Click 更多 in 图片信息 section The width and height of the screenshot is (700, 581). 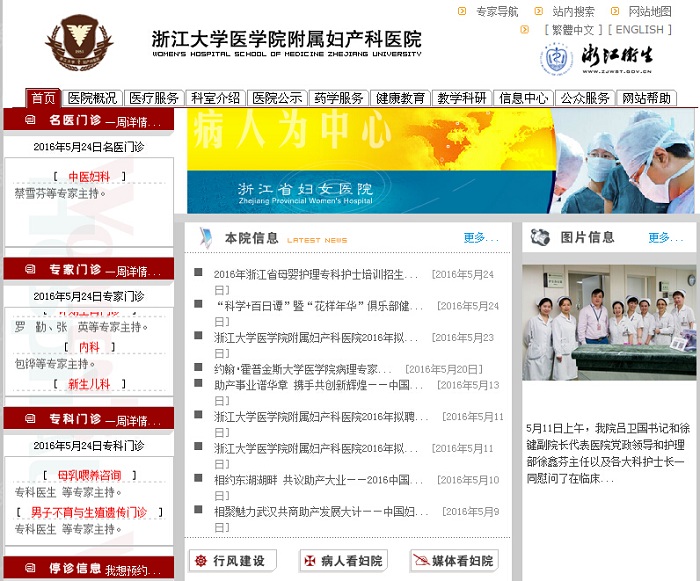[x=666, y=238]
